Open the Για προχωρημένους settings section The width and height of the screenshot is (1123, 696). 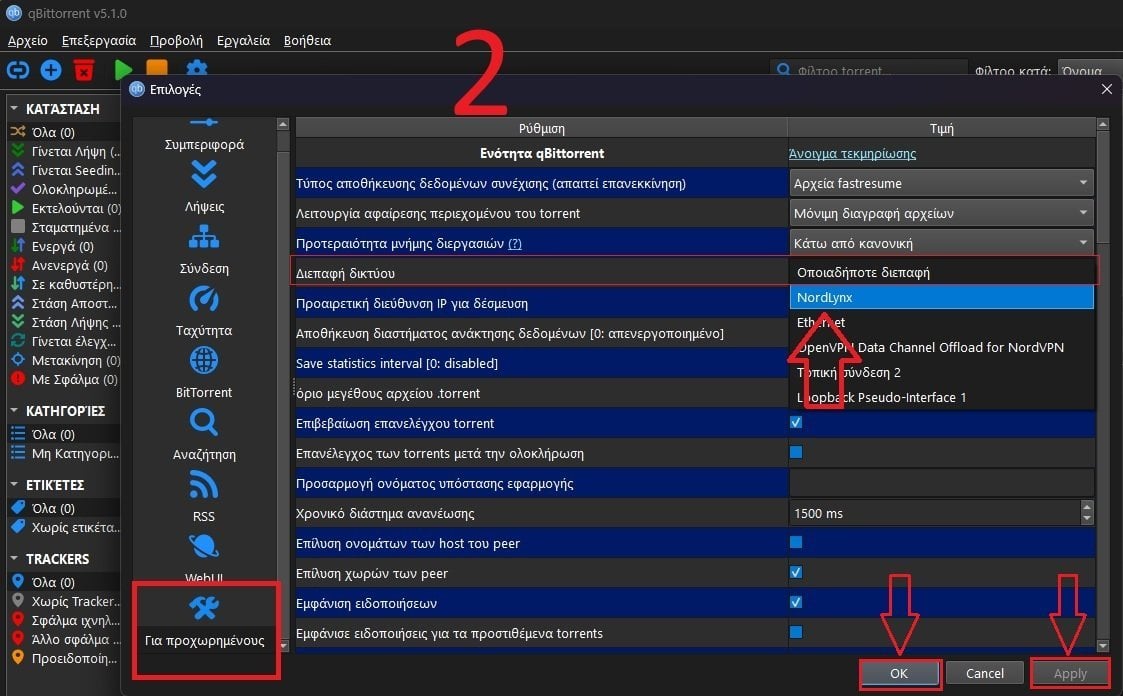click(204, 621)
